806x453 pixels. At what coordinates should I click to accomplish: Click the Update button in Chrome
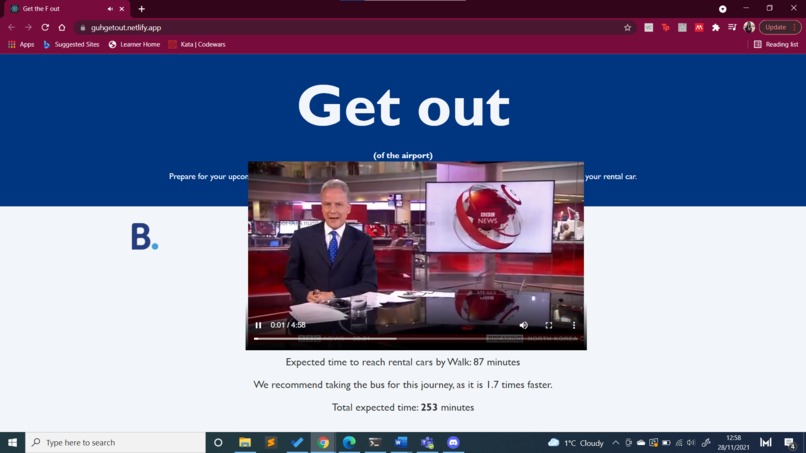pyautogui.click(x=776, y=27)
